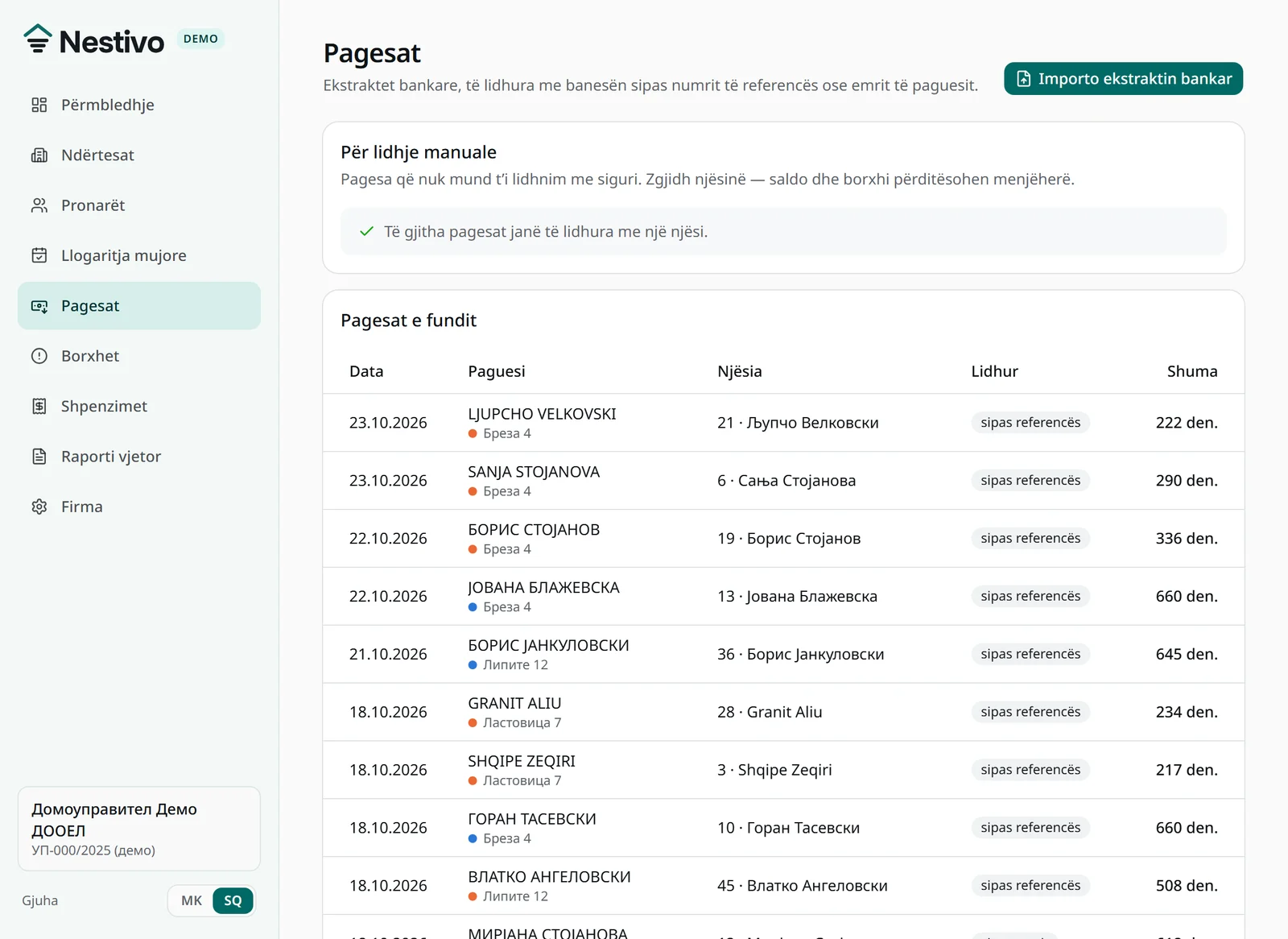The image size is (1288, 939).
Task: Click the Shuma column header
Action: [1192, 371]
